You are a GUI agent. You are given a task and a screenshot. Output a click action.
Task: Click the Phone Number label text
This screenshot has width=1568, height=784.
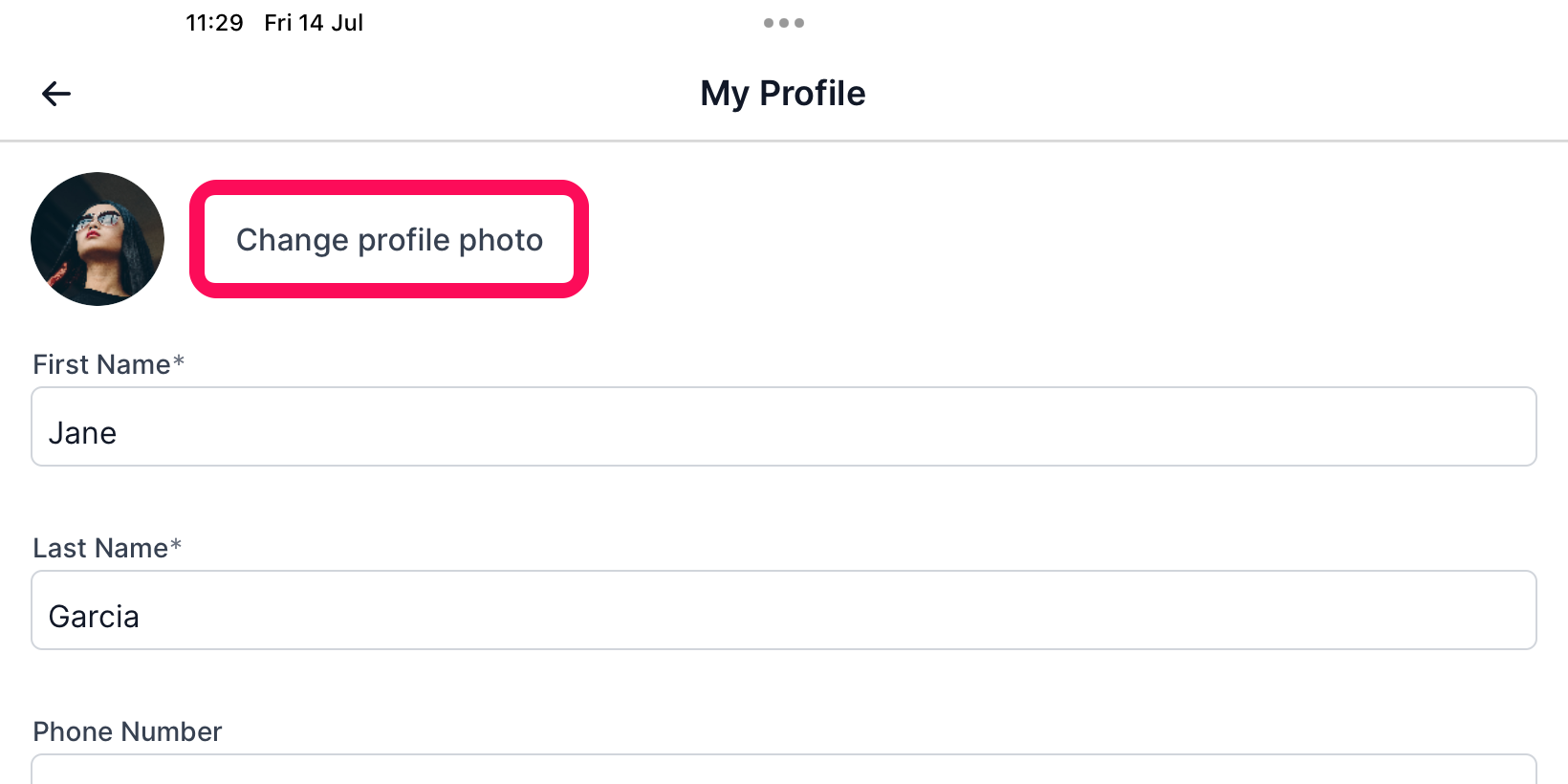click(127, 731)
